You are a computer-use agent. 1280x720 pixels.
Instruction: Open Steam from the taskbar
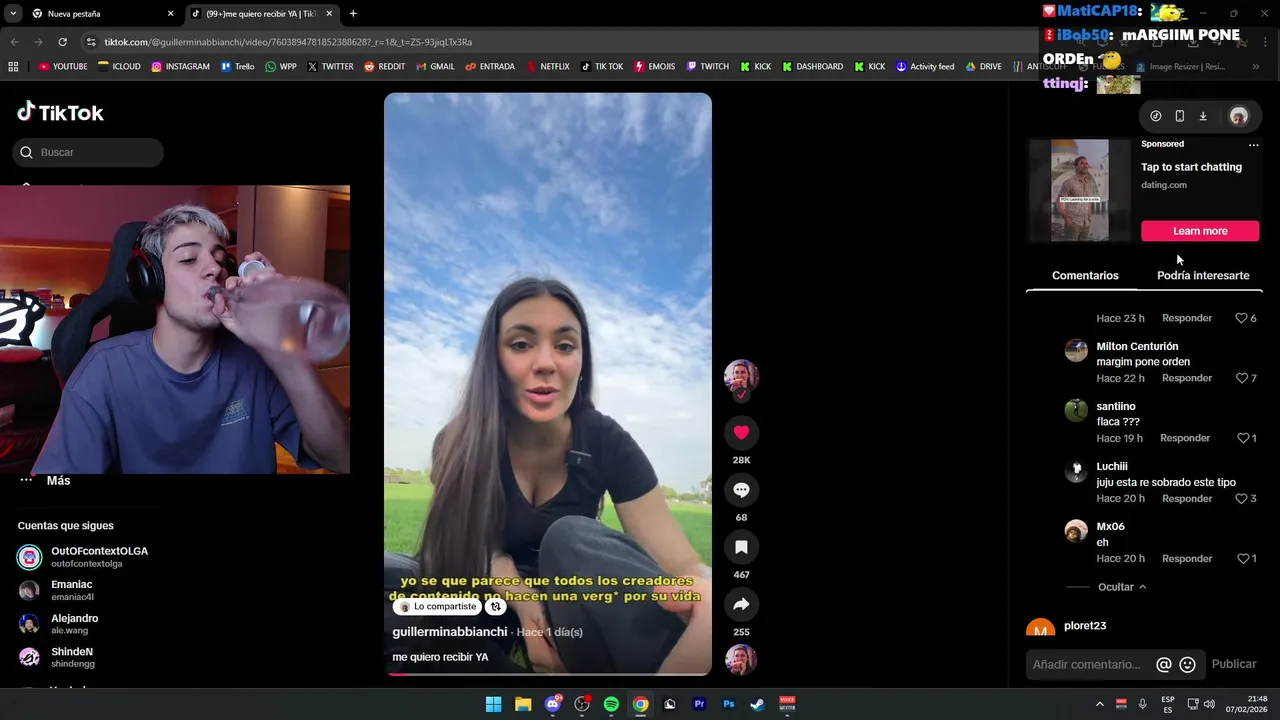[758, 704]
